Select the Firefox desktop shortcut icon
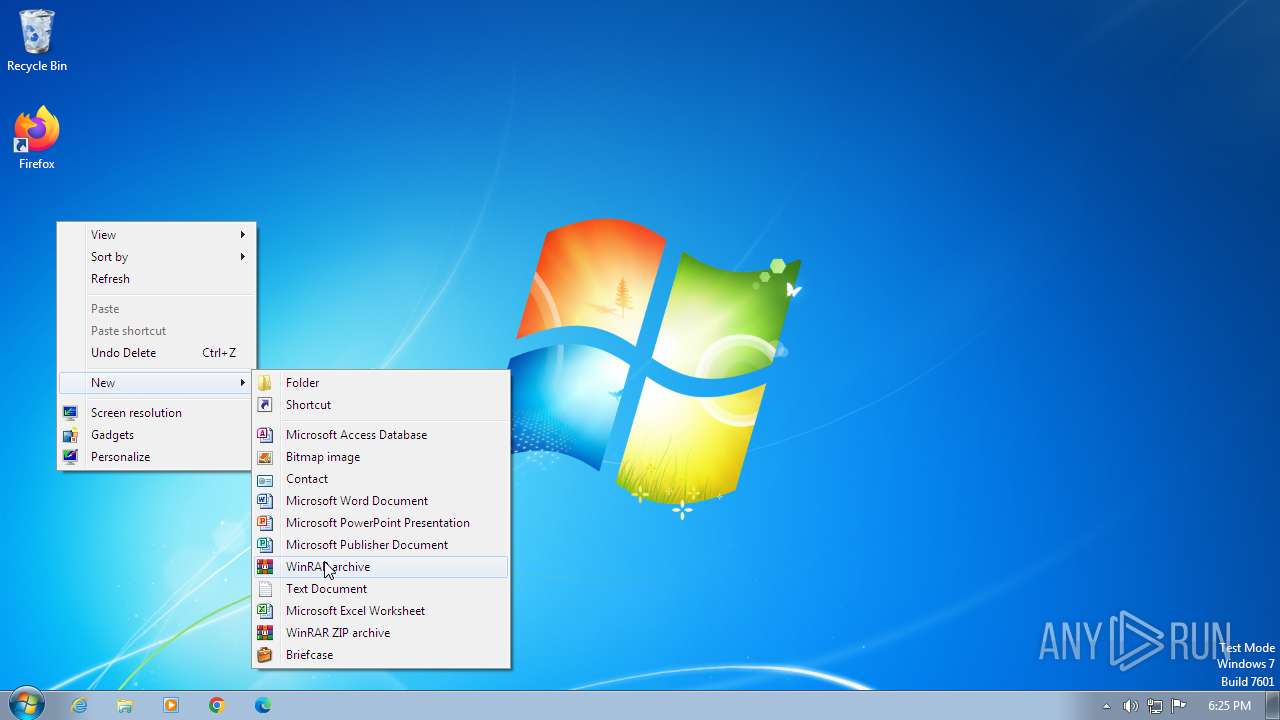This screenshot has width=1280, height=720. 37,139
